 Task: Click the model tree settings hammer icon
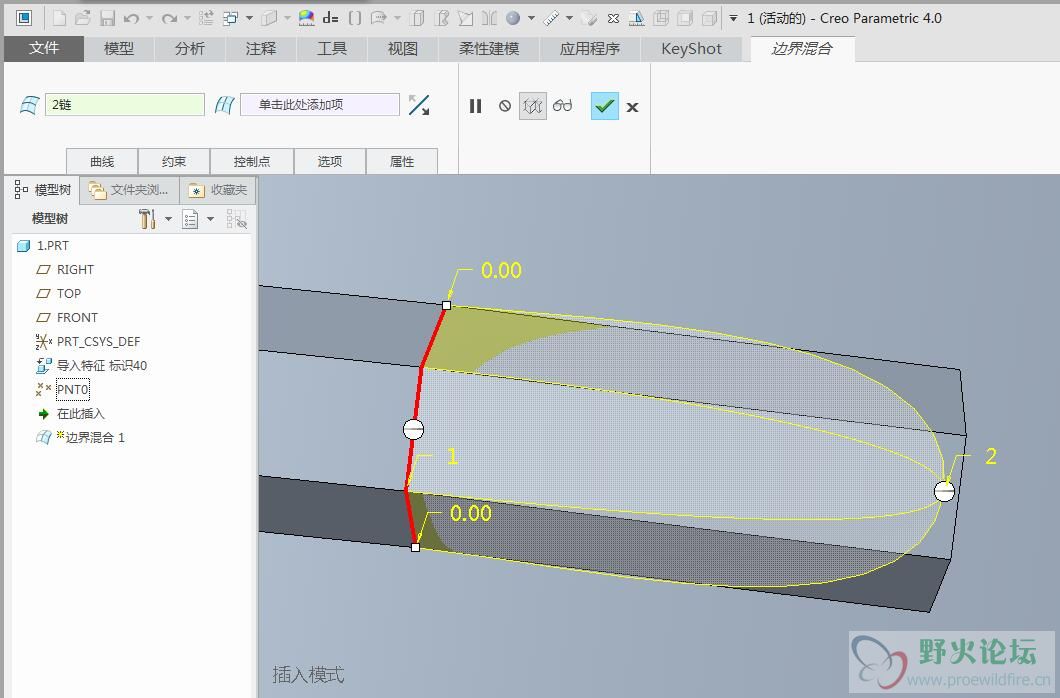point(147,219)
